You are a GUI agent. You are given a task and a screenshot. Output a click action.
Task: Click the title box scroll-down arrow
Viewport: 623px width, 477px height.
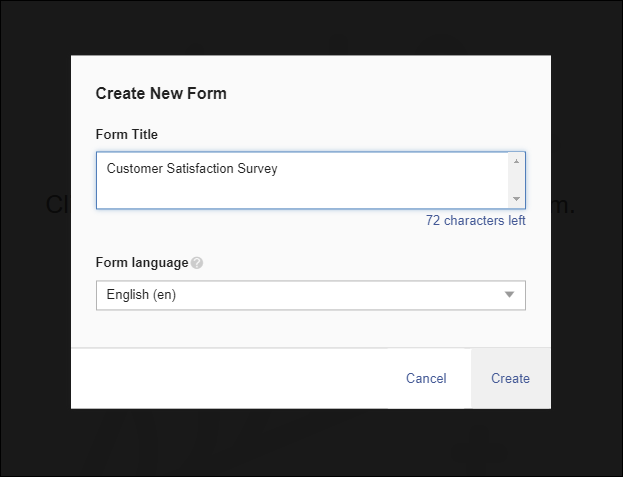pos(516,199)
